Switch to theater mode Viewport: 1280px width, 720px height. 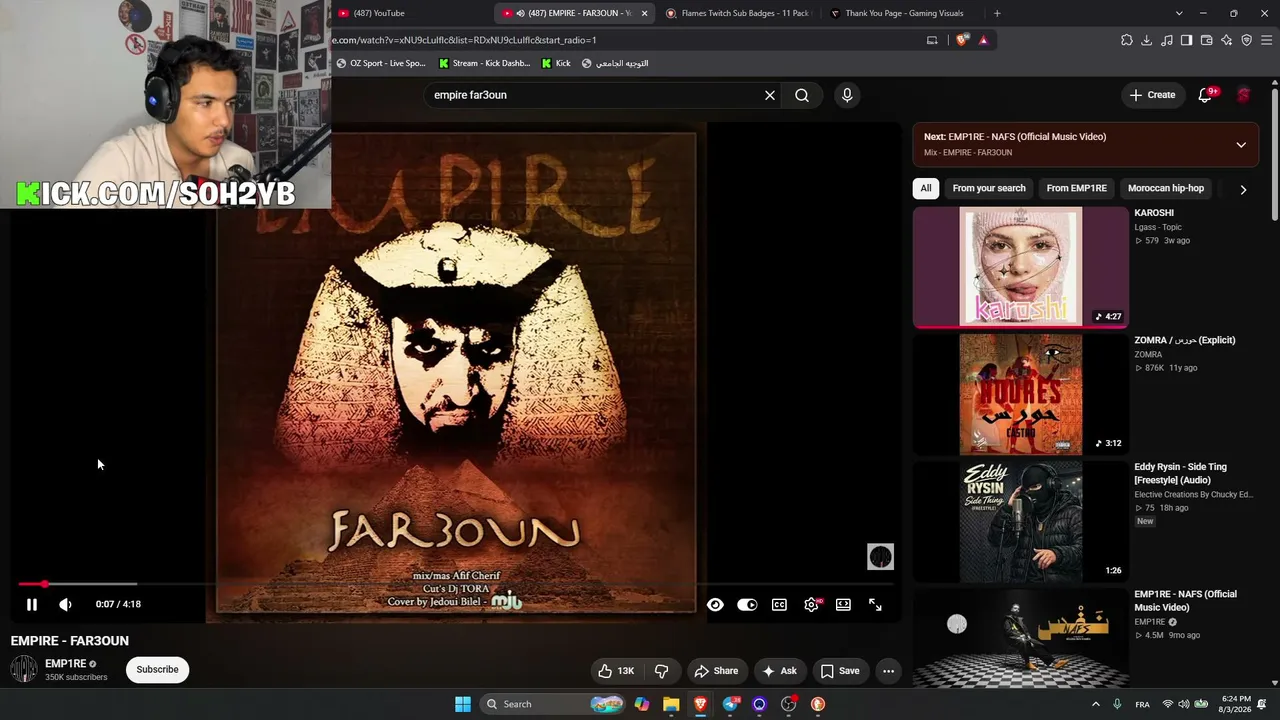pos(843,604)
